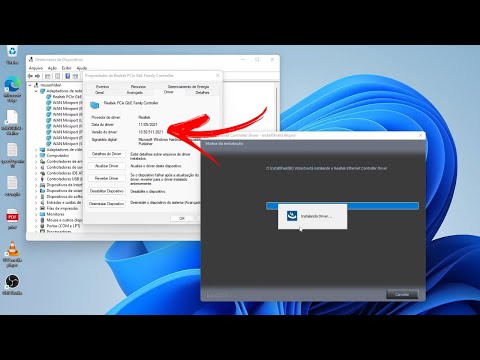Switch to the Eventos tab
Viewport: 480px width, 360px height.
(103, 87)
